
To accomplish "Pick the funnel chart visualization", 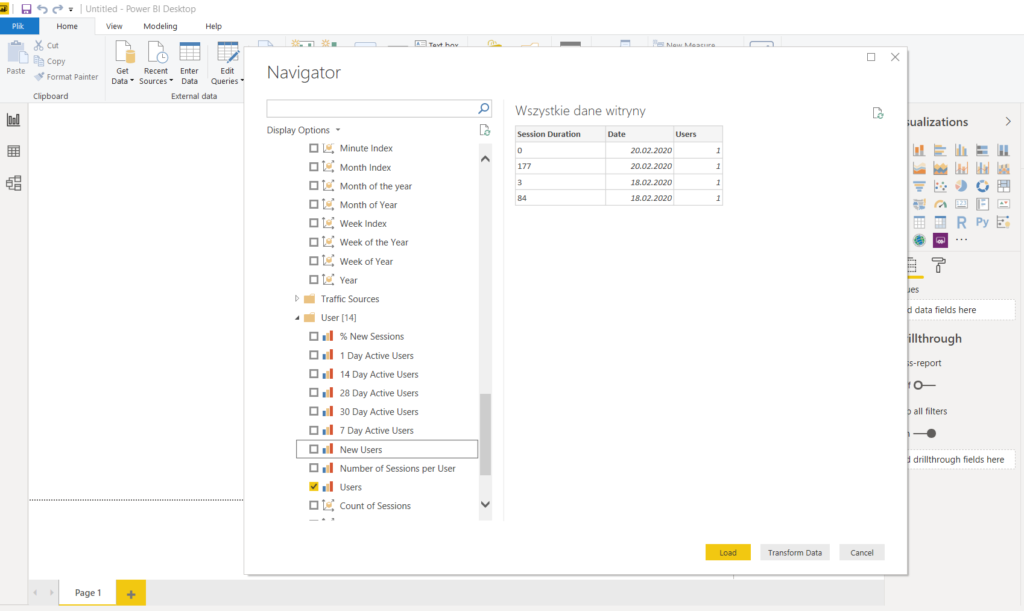I will point(919,186).
